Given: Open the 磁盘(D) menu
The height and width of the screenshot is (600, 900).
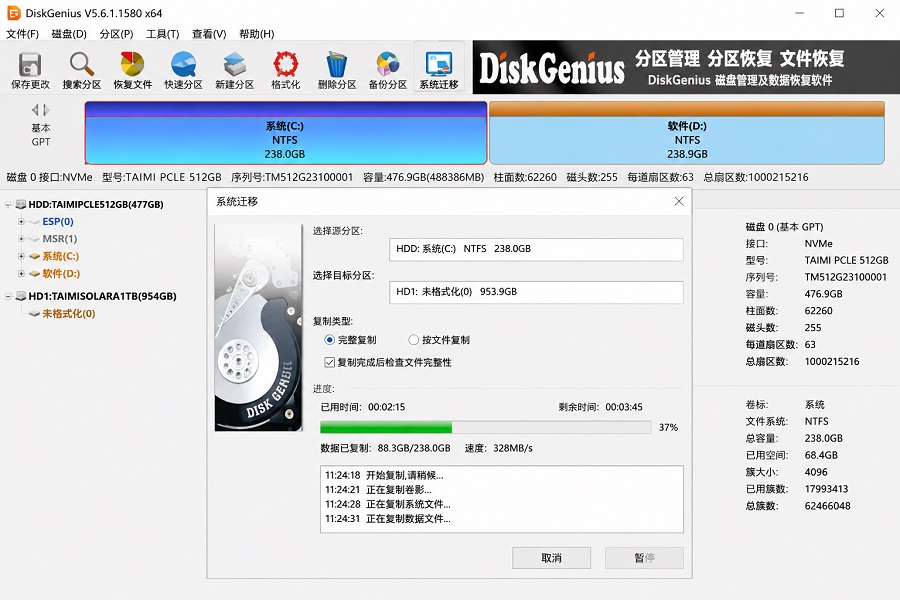Looking at the screenshot, I should (x=69, y=34).
